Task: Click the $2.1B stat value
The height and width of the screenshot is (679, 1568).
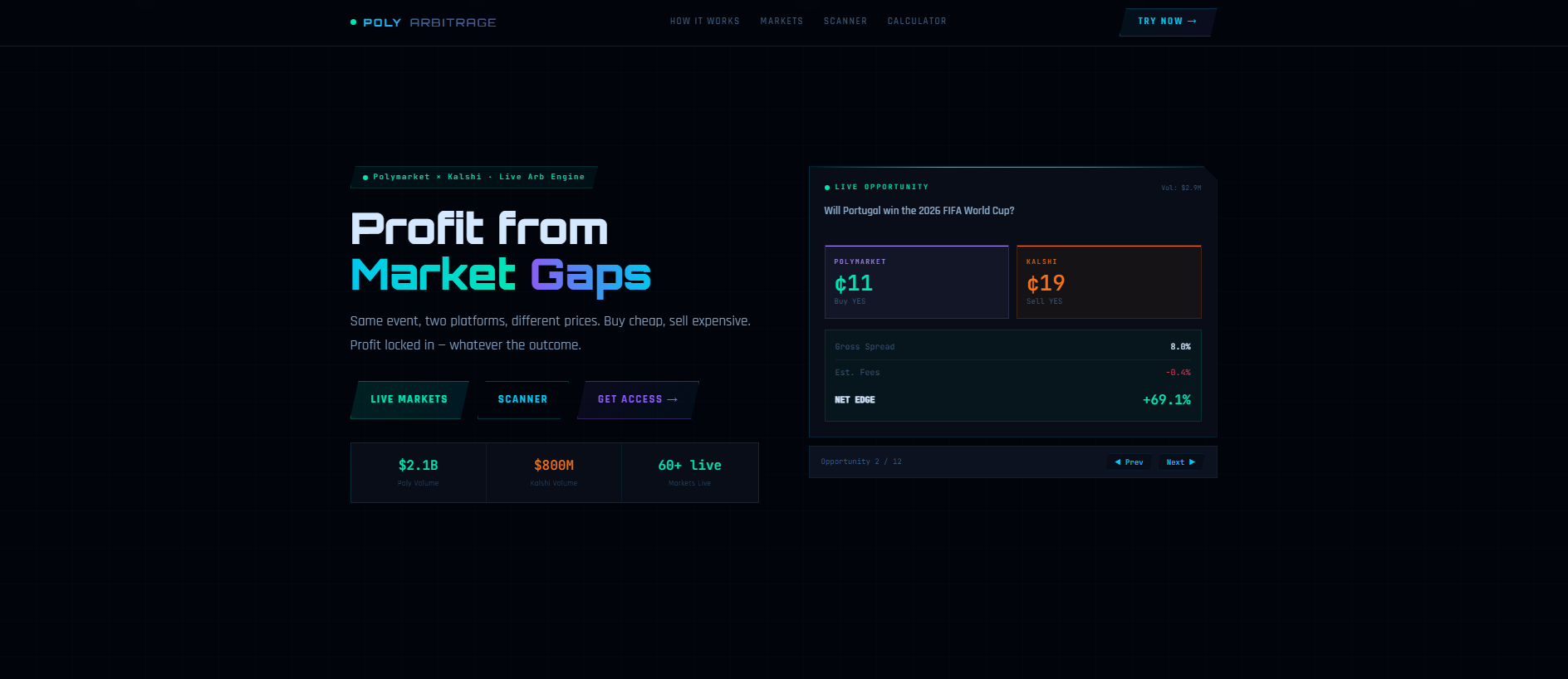Action: (419, 466)
